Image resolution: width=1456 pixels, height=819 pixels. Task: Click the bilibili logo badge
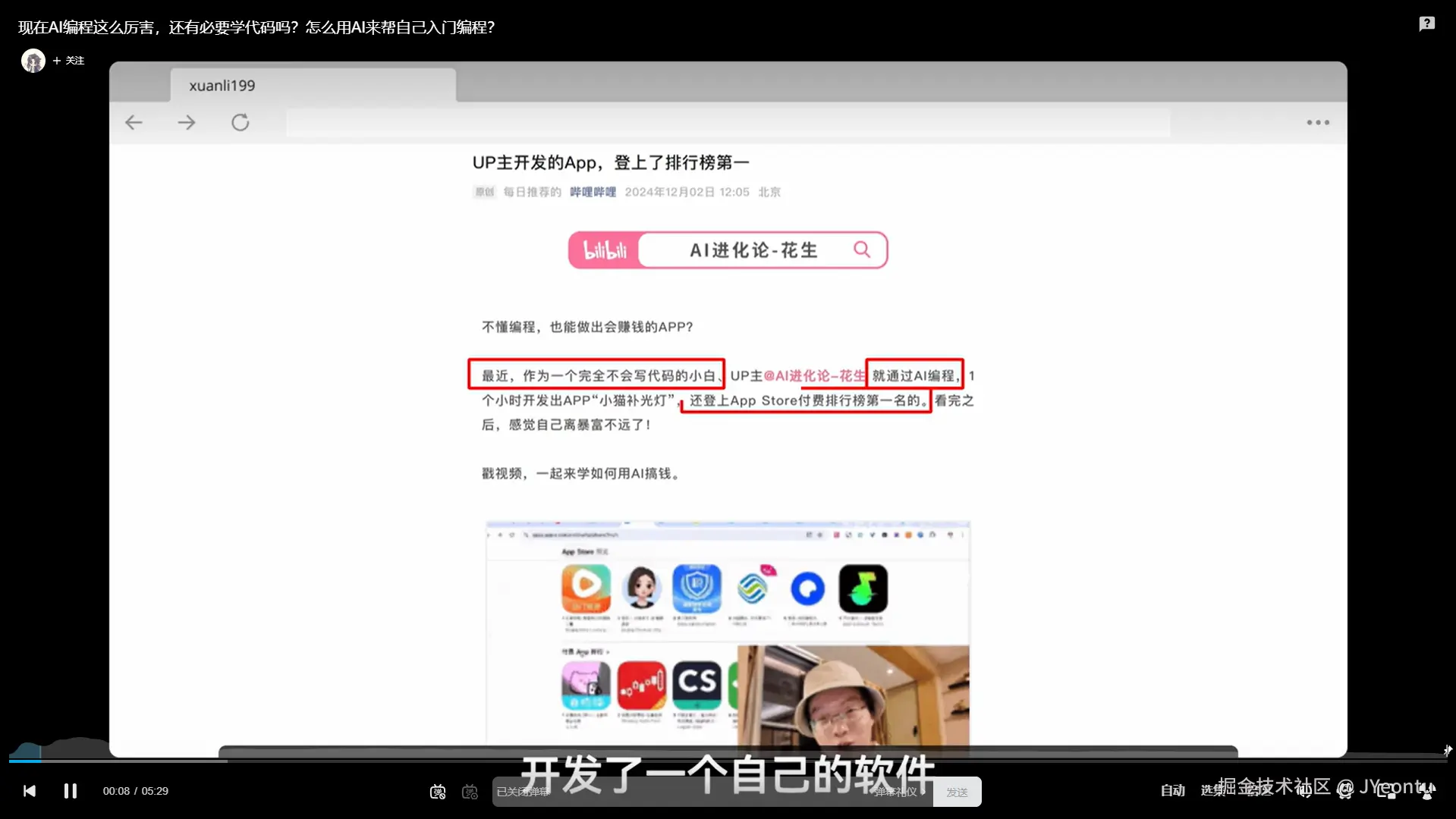pyautogui.click(x=605, y=250)
